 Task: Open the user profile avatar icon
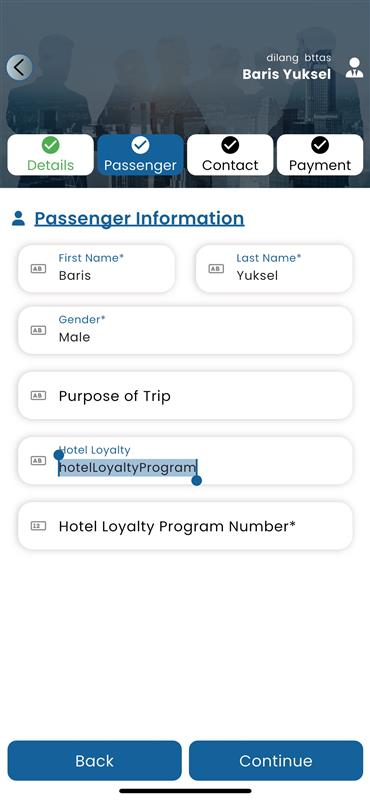[x=354, y=68]
